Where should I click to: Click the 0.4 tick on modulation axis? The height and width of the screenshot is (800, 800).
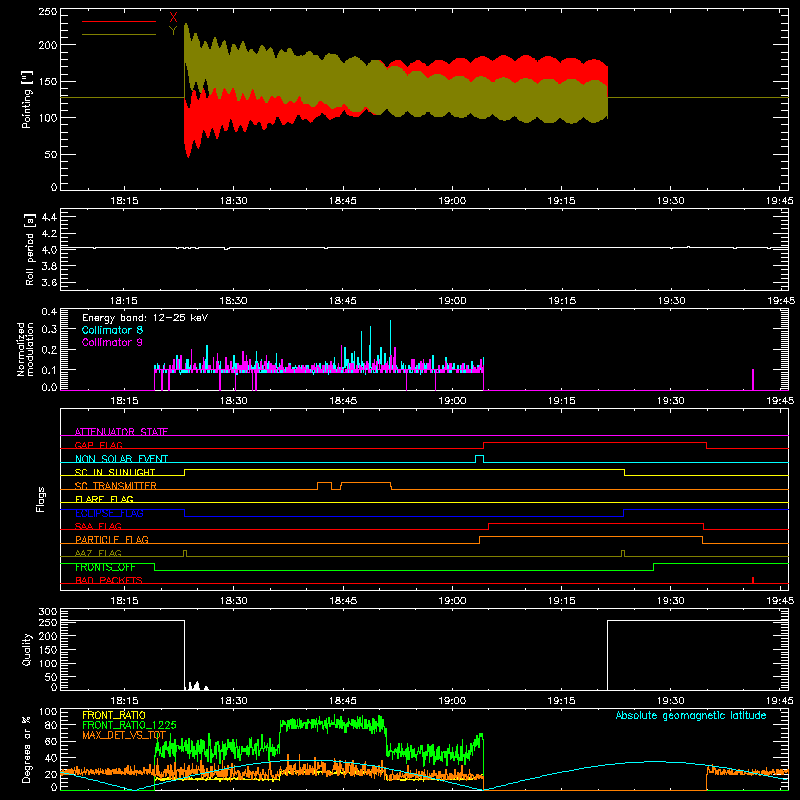click(49, 312)
